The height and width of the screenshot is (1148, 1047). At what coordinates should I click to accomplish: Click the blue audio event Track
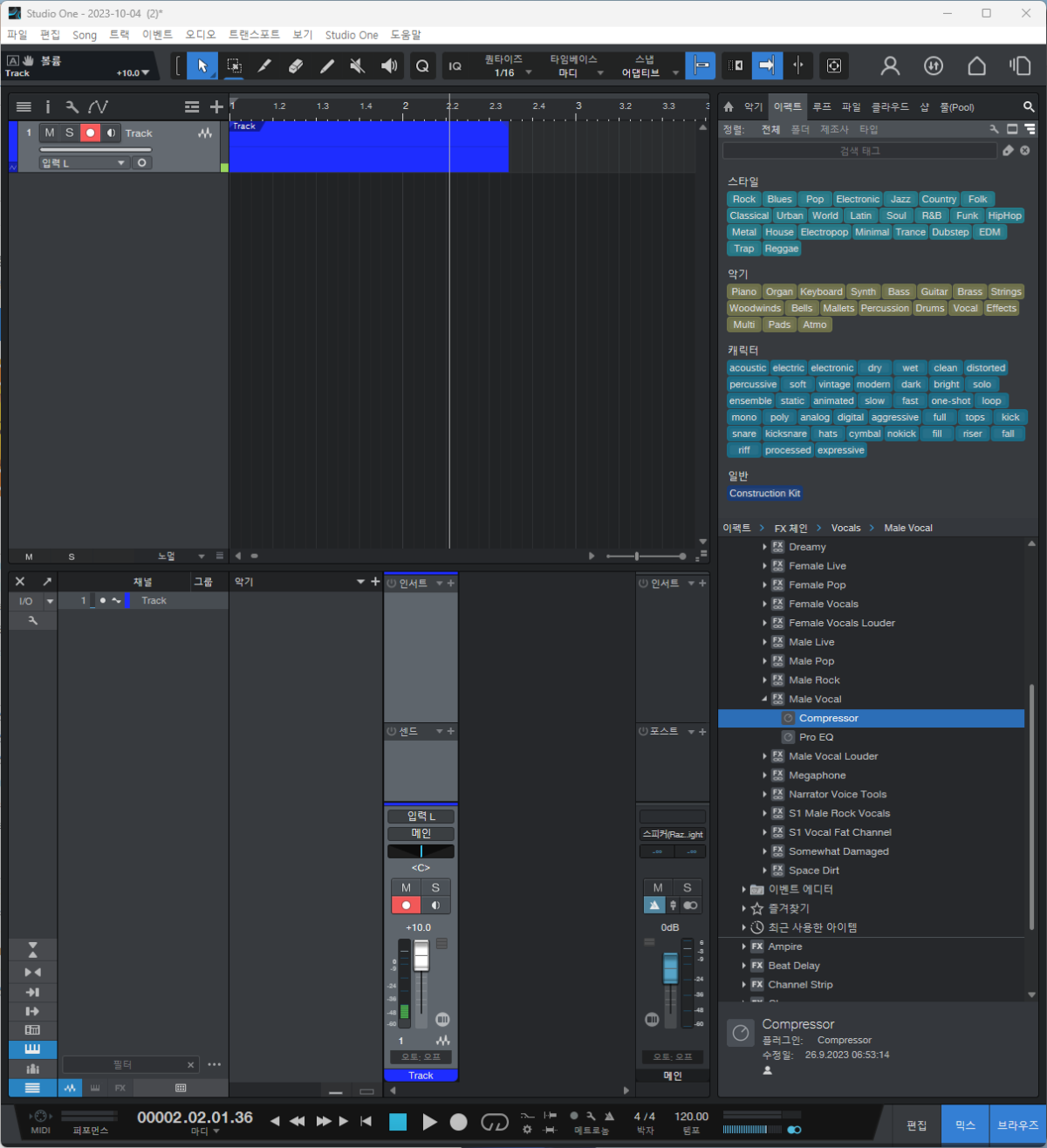pyautogui.click(x=369, y=147)
